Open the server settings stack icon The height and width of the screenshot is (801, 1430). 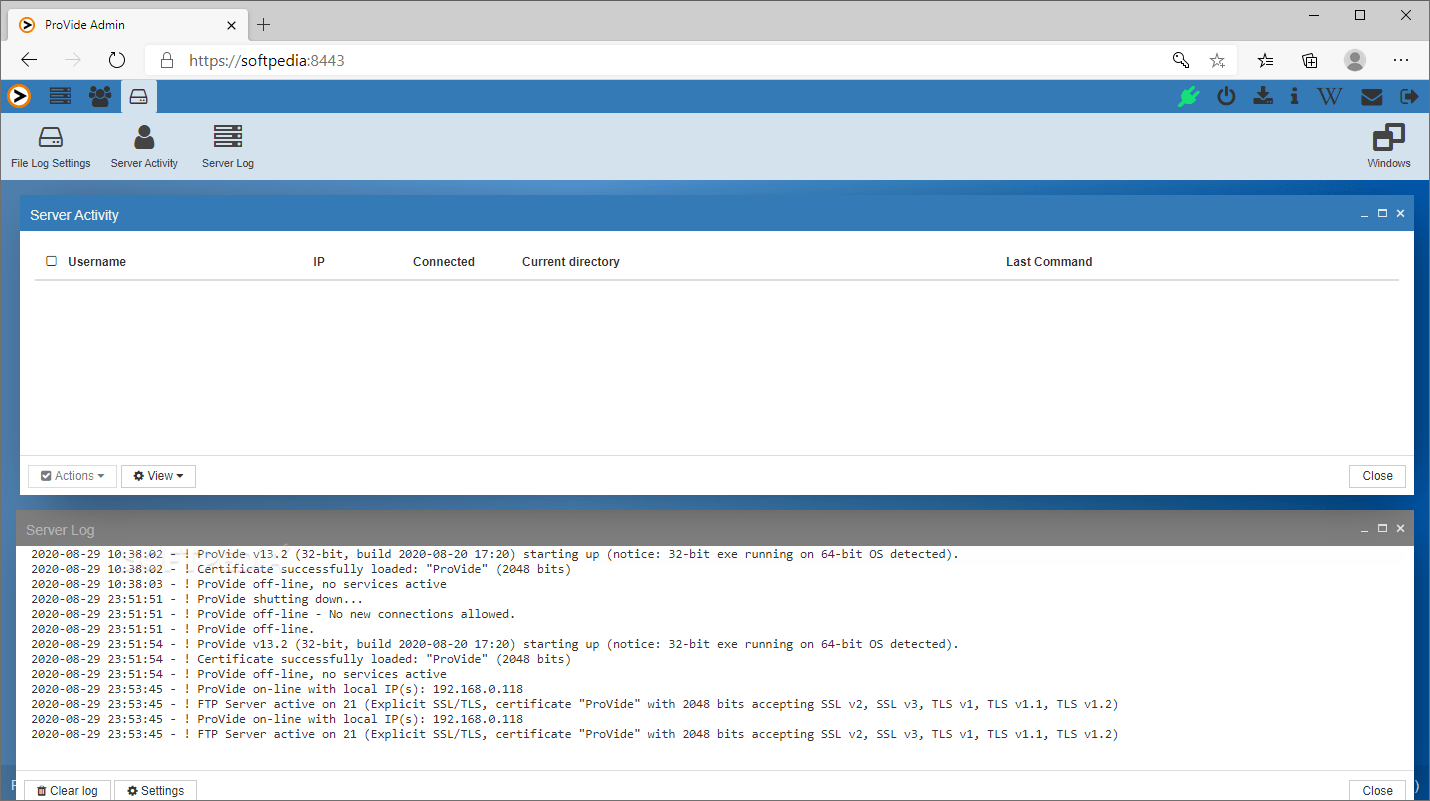tap(60, 96)
